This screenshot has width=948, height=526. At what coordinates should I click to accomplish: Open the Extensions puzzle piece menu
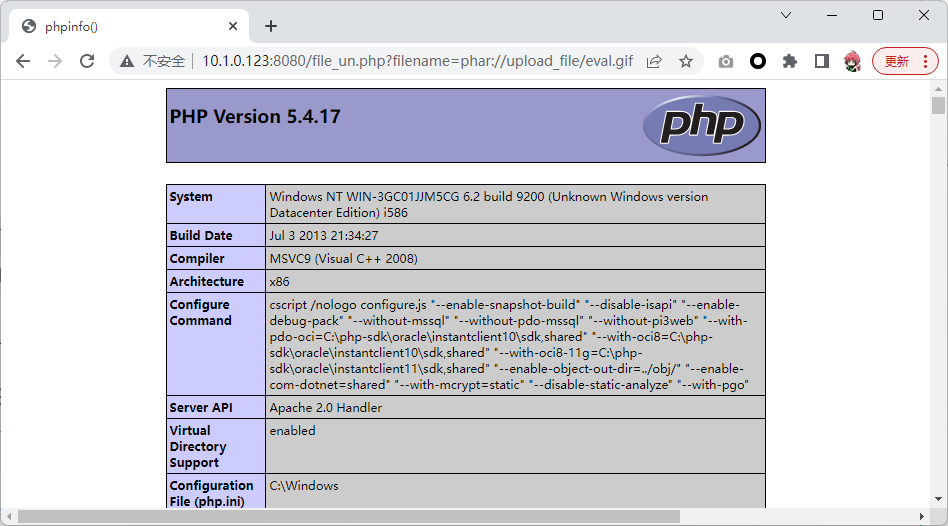point(790,61)
